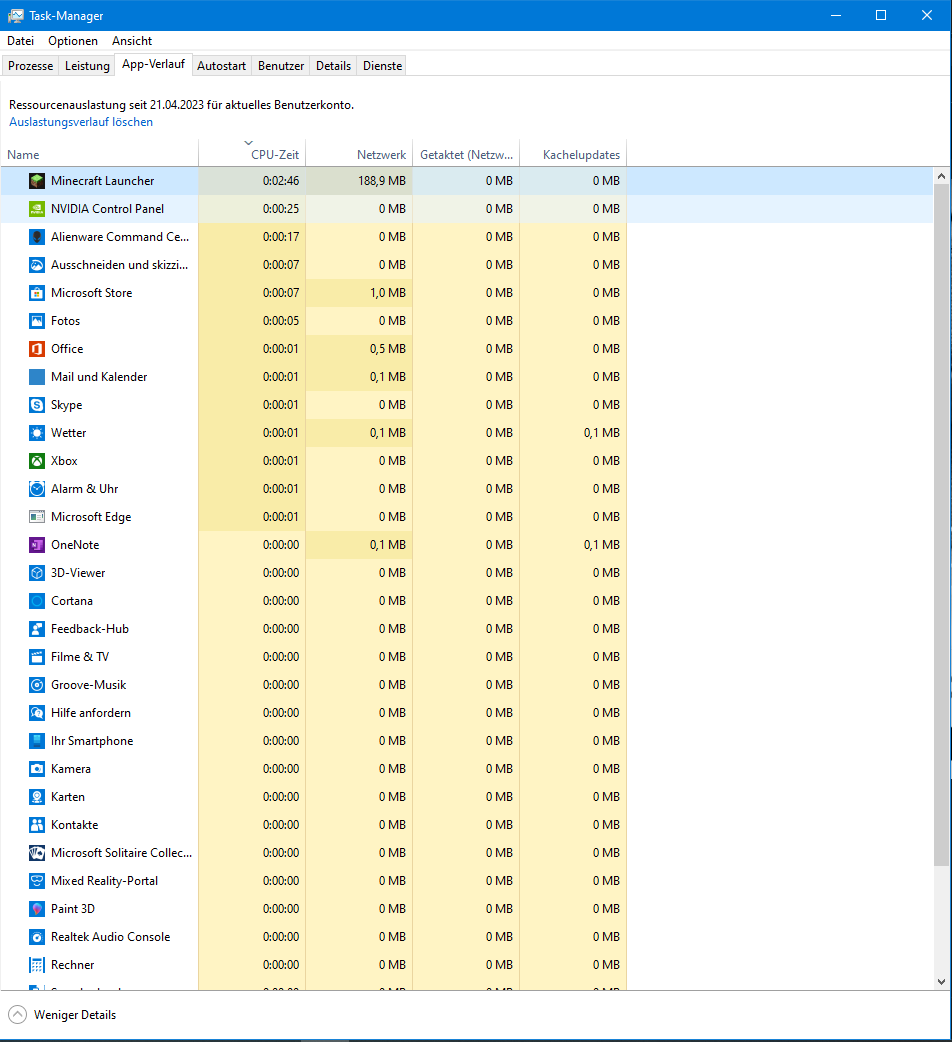Click the Feedback-Hub icon
The image size is (952, 1042).
coord(37,629)
